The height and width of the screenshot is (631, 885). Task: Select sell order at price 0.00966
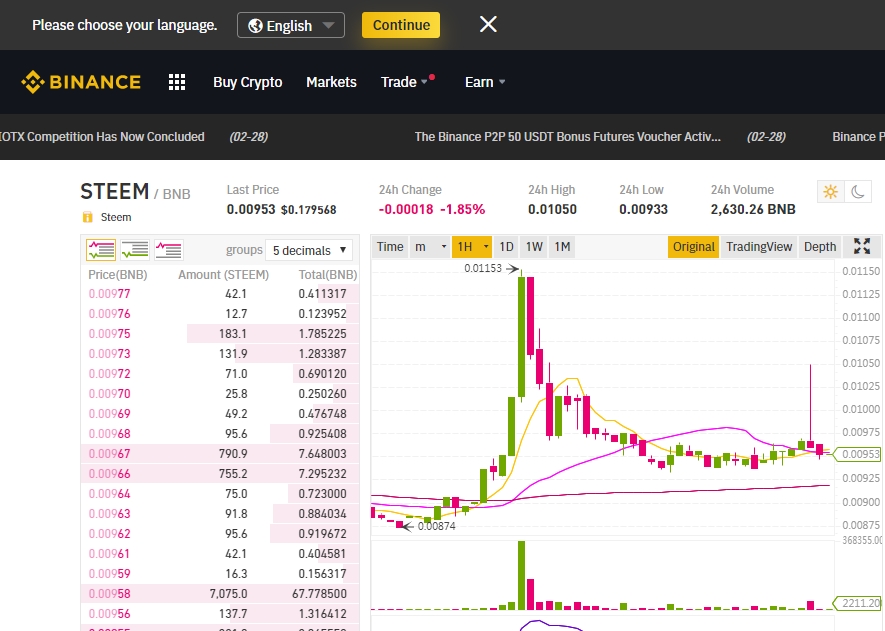[220, 474]
